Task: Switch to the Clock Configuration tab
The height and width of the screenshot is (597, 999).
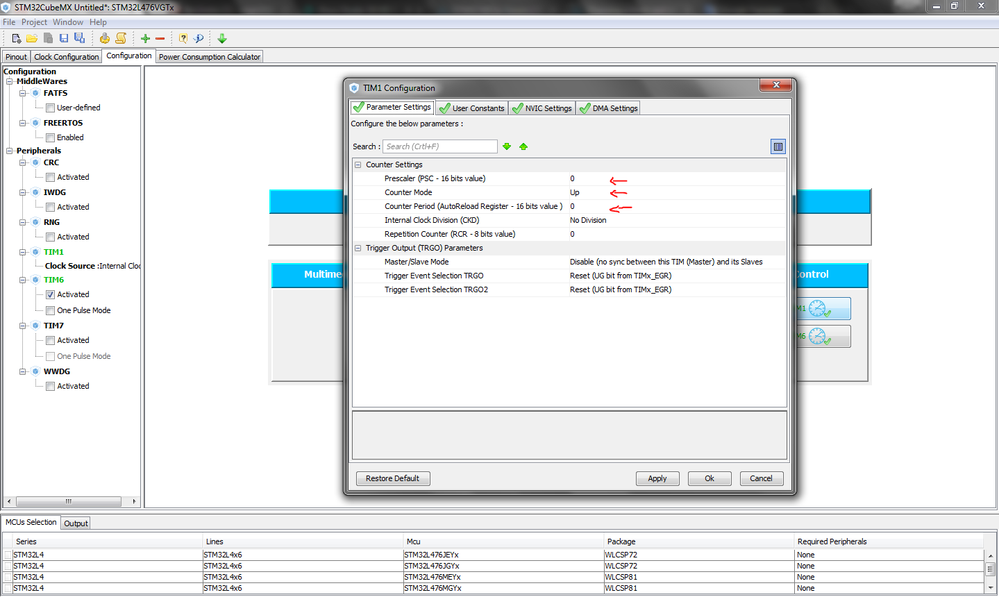Action: tap(66, 57)
